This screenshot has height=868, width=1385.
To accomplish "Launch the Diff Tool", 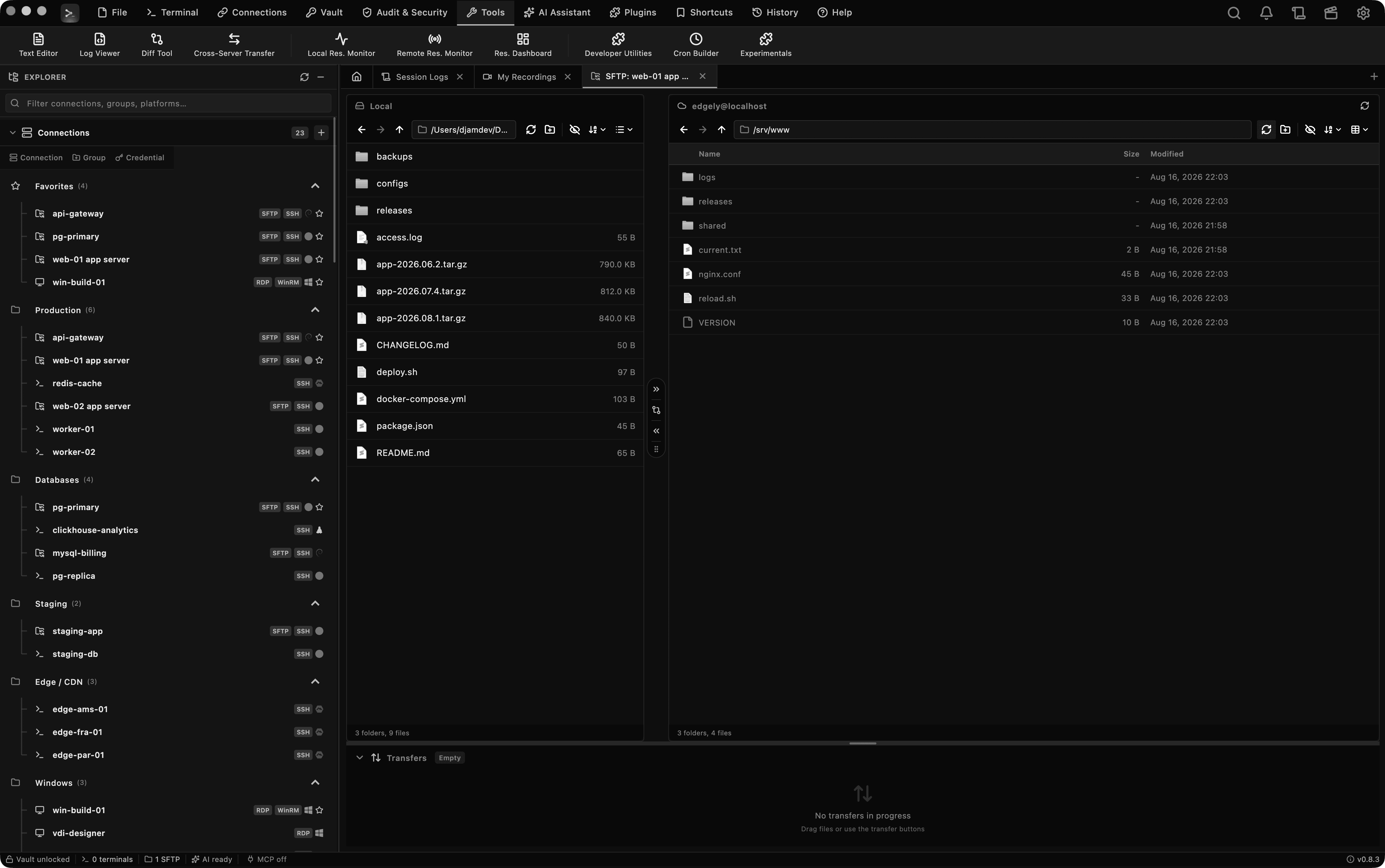I will click(157, 45).
